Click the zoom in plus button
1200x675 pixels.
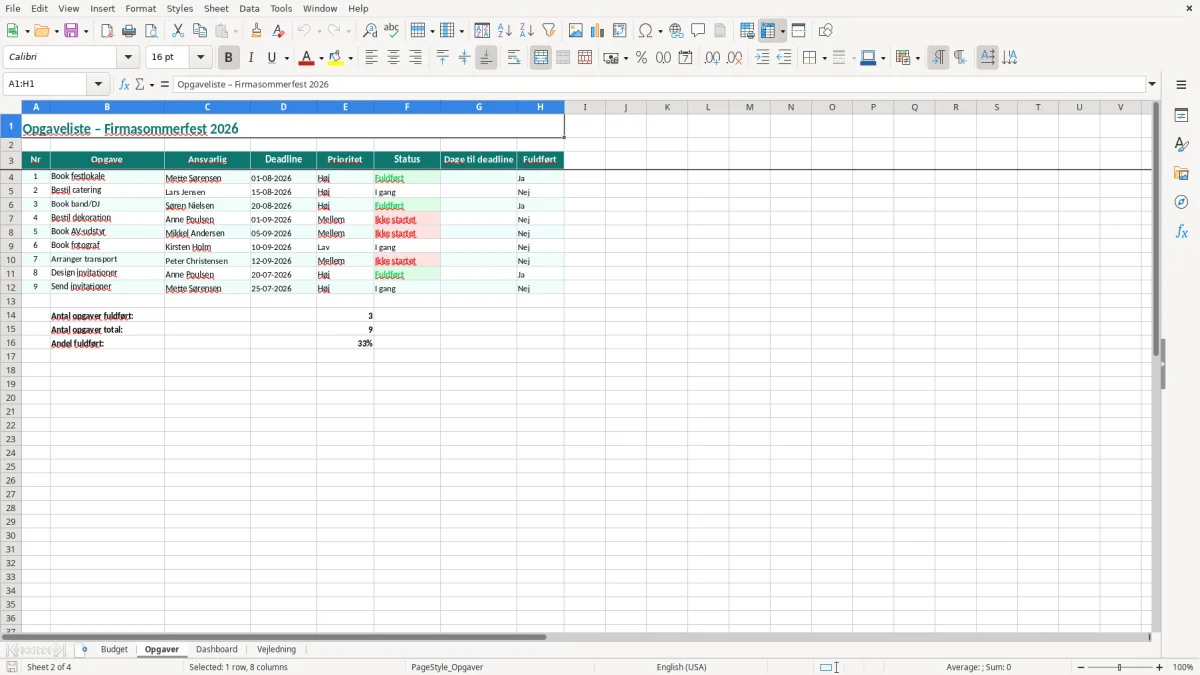(x=1160, y=667)
